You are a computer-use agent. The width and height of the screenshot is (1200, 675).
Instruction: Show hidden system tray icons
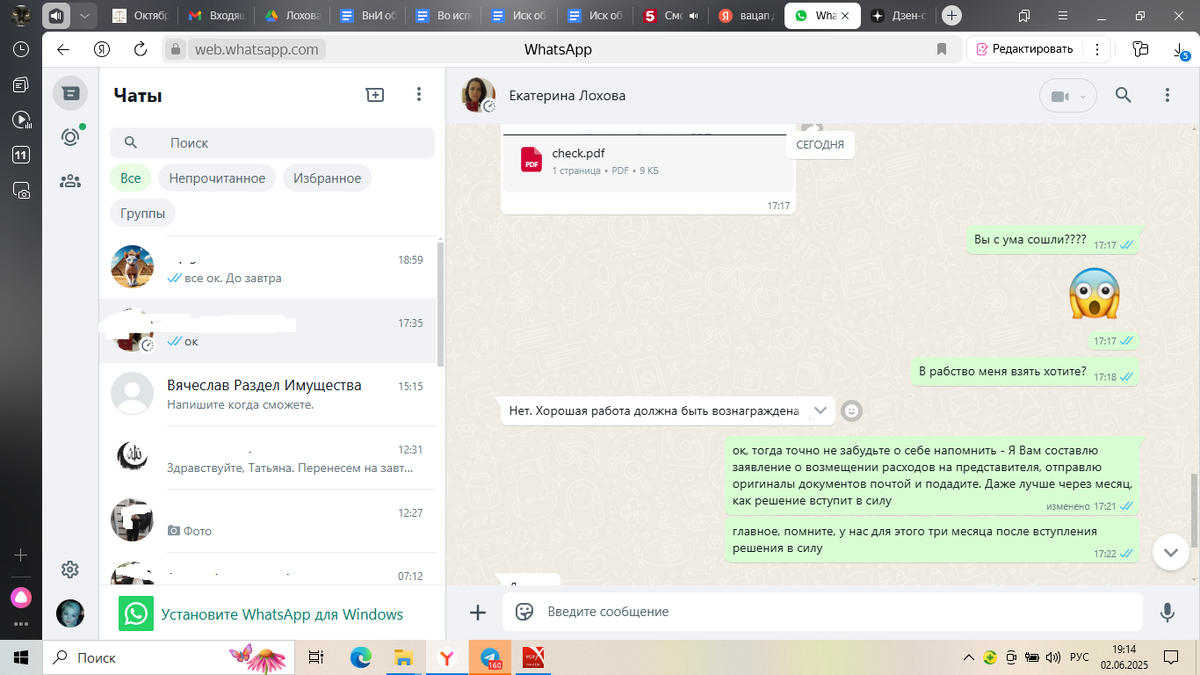[968, 657]
